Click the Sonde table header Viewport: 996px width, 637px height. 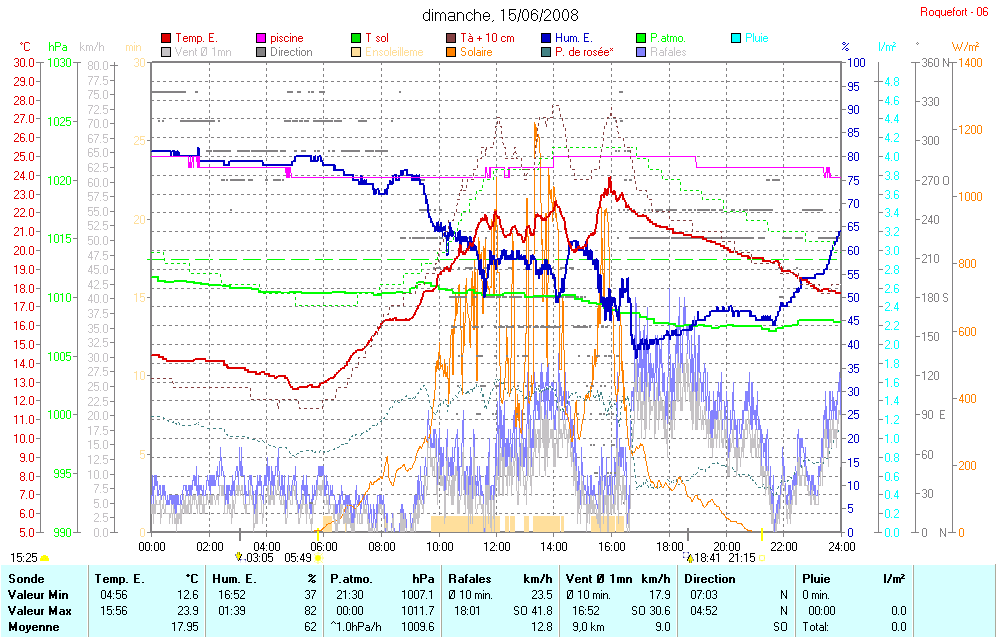[26, 579]
